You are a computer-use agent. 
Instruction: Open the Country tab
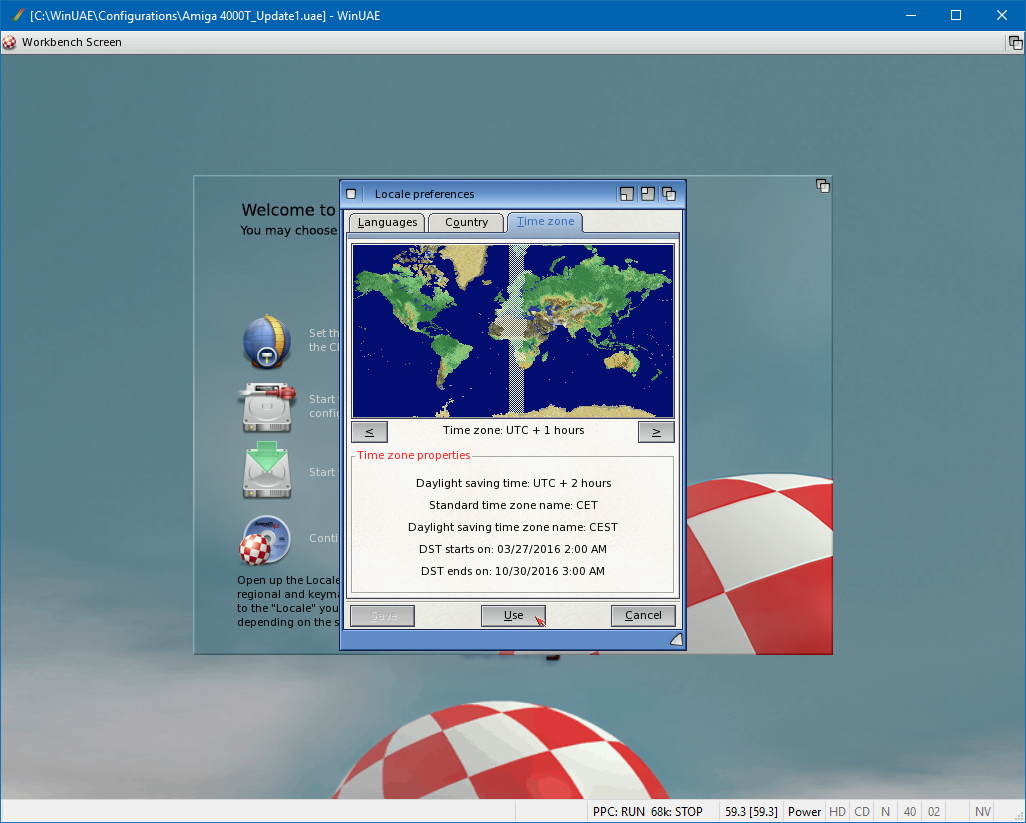(x=466, y=222)
